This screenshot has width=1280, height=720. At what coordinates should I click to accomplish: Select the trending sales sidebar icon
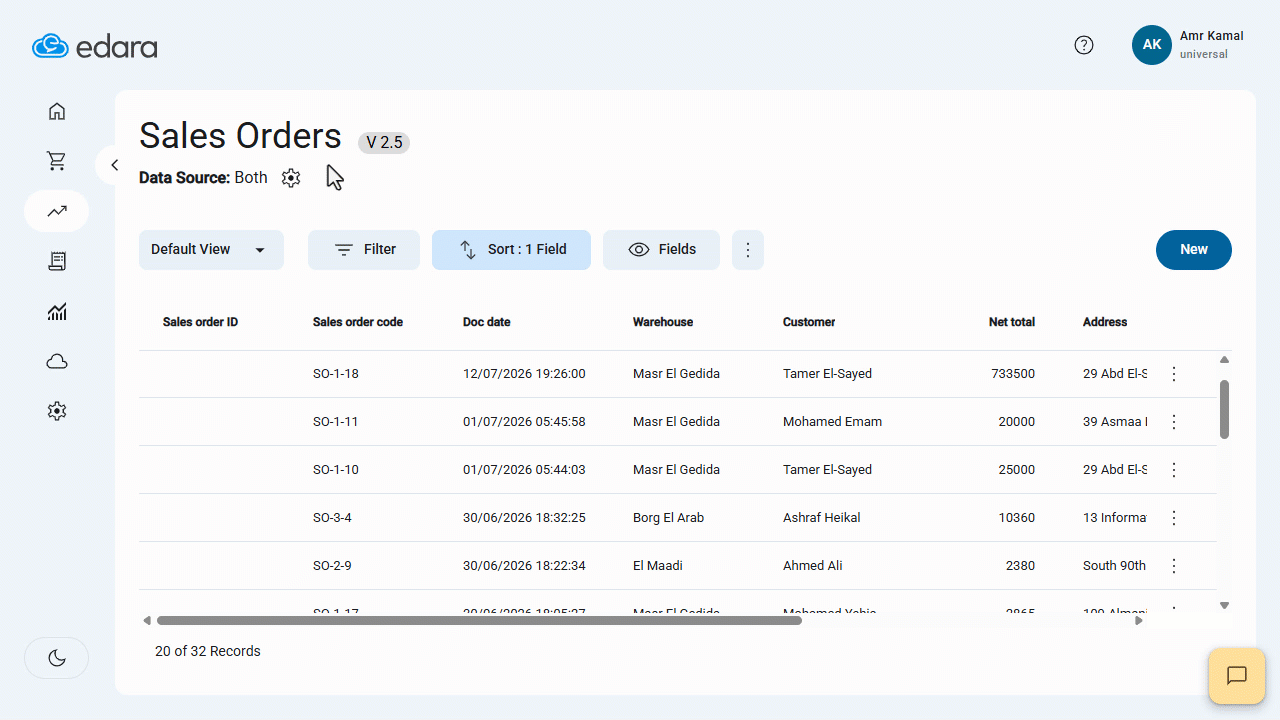(57, 211)
